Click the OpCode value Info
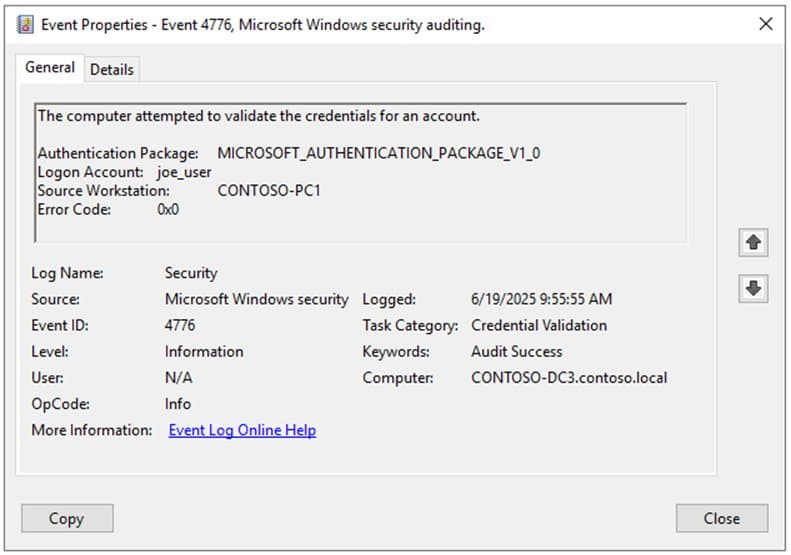The image size is (791, 555). [x=178, y=404]
